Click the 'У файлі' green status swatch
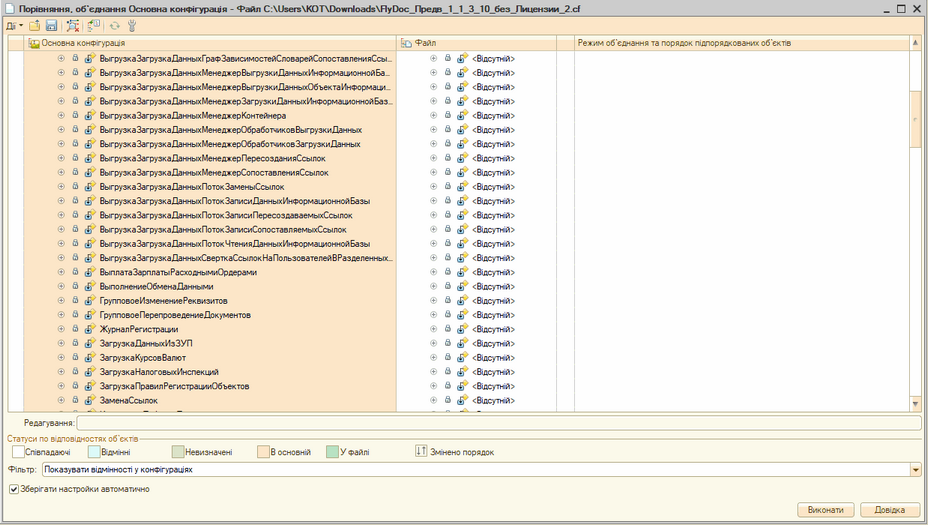Image resolution: width=928 pixels, height=525 pixels. click(x=332, y=452)
